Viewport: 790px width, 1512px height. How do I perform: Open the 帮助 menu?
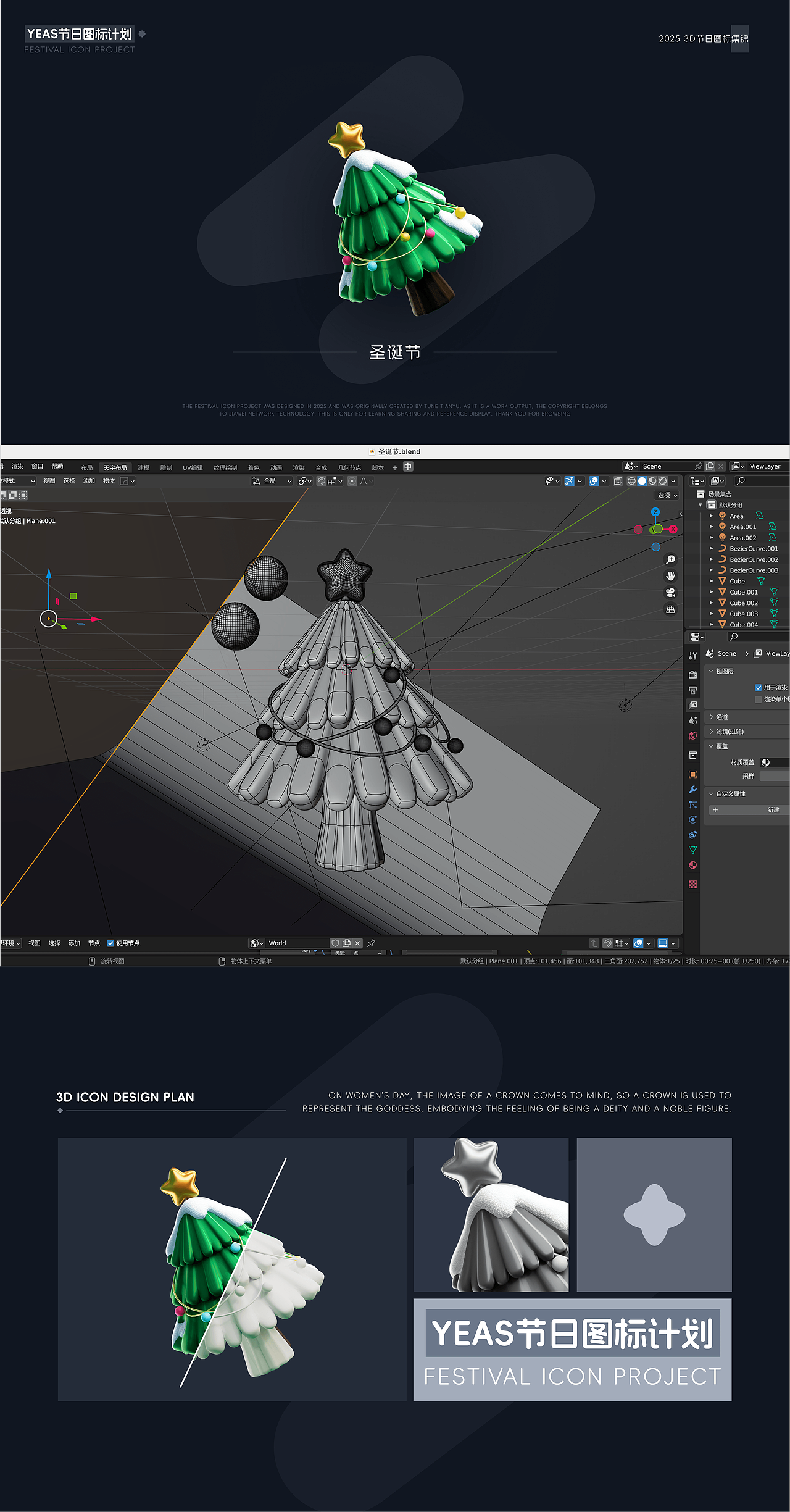[57, 466]
